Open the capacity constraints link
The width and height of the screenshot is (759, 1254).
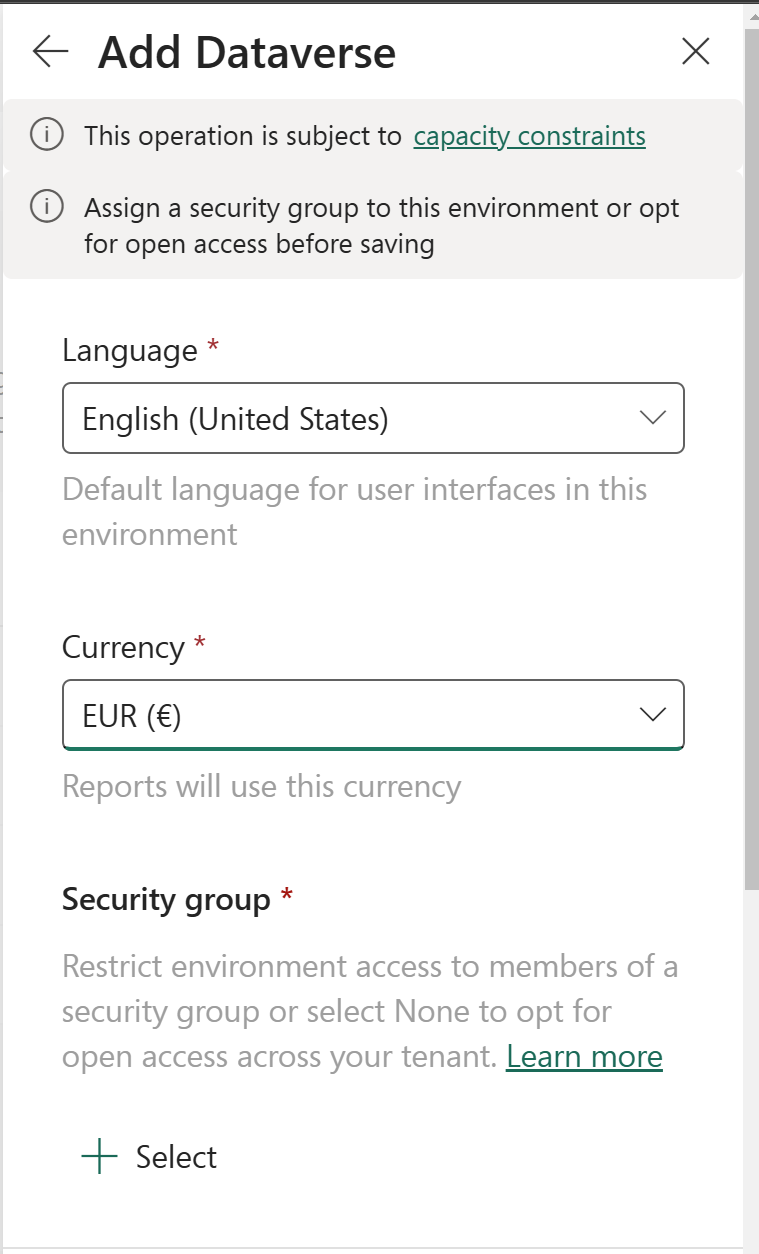point(529,136)
